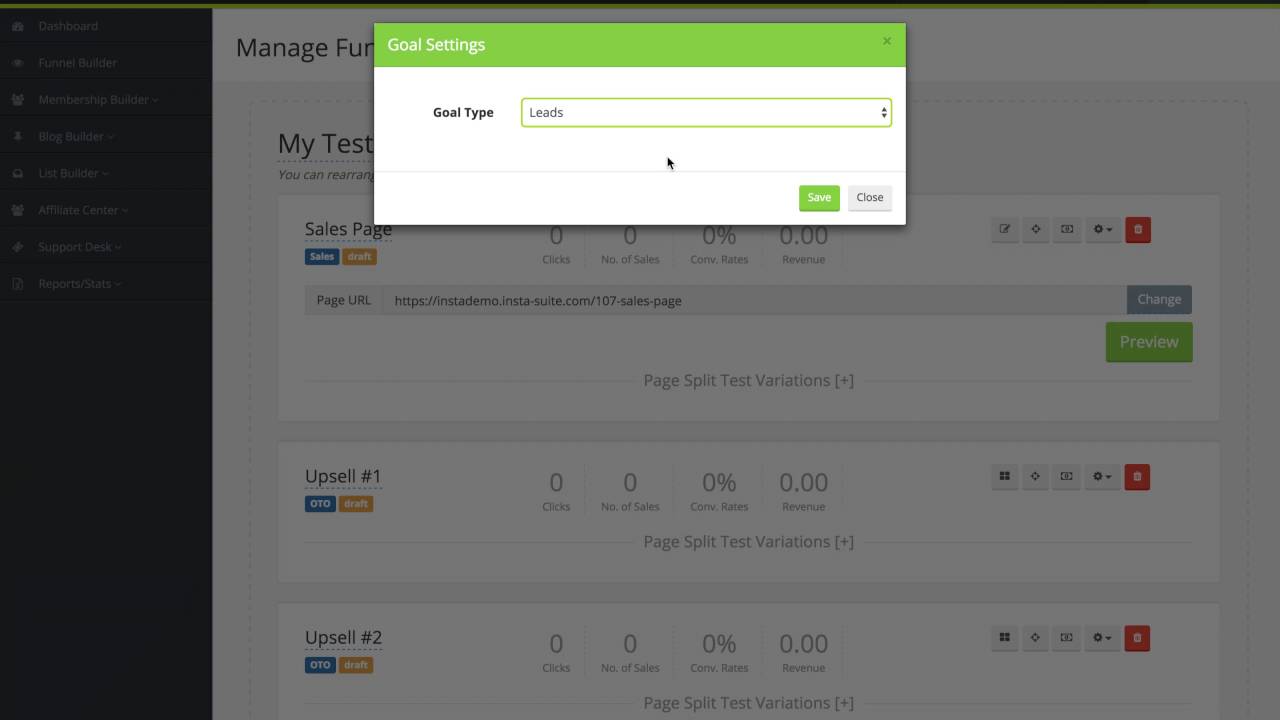1280x720 pixels.
Task: Click the green Preview button
Action: pos(1149,342)
